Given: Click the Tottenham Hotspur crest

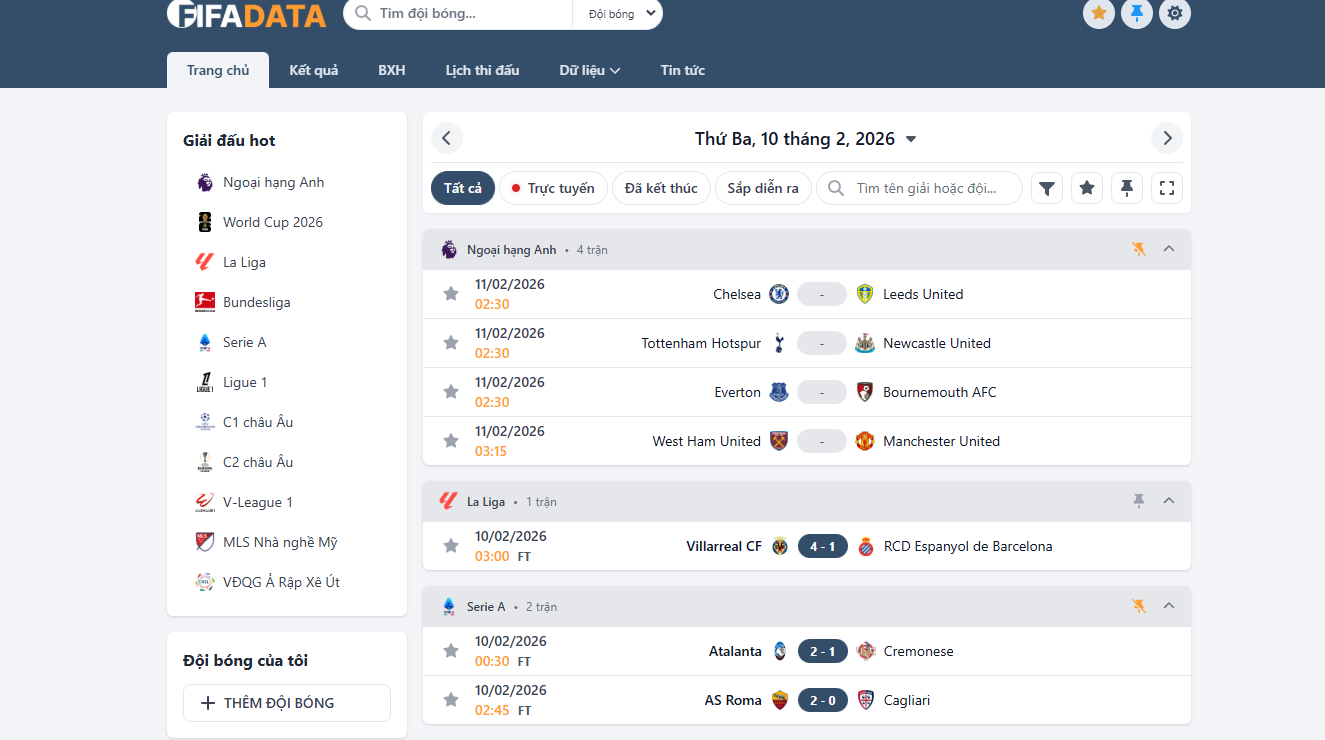Looking at the screenshot, I should tap(779, 343).
